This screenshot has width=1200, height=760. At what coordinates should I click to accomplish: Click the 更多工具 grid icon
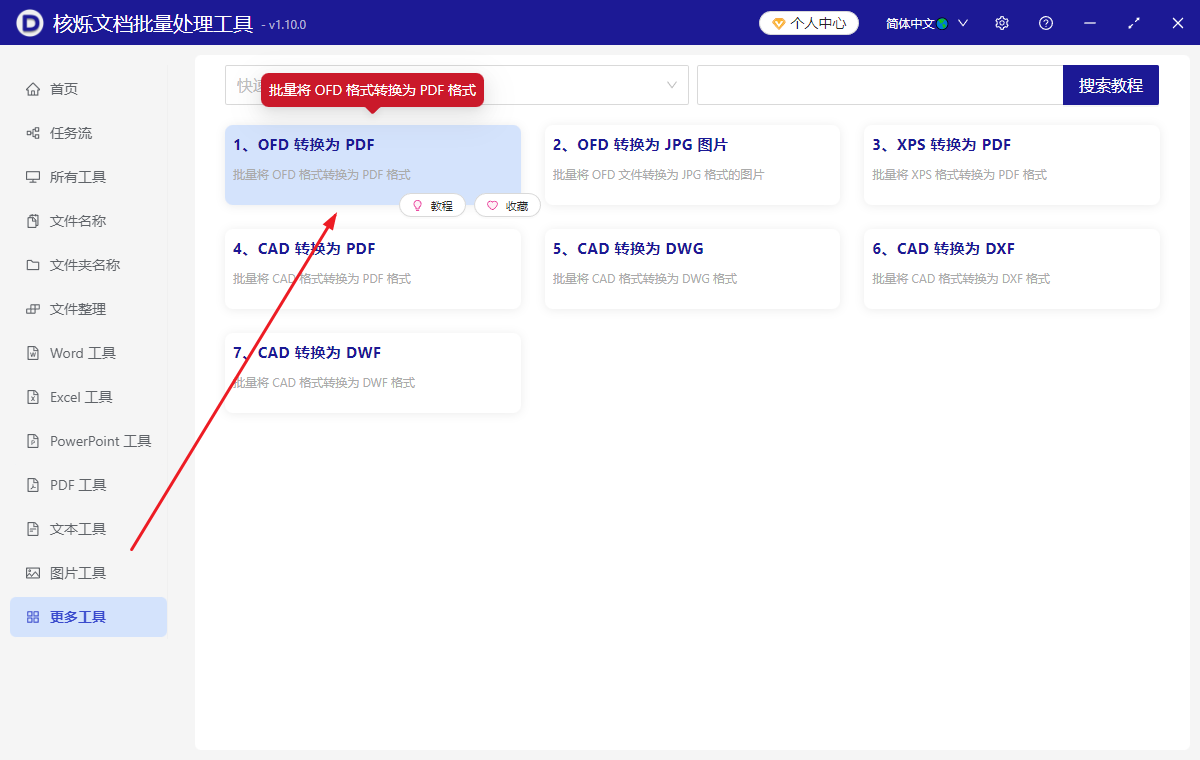(33, 617)
